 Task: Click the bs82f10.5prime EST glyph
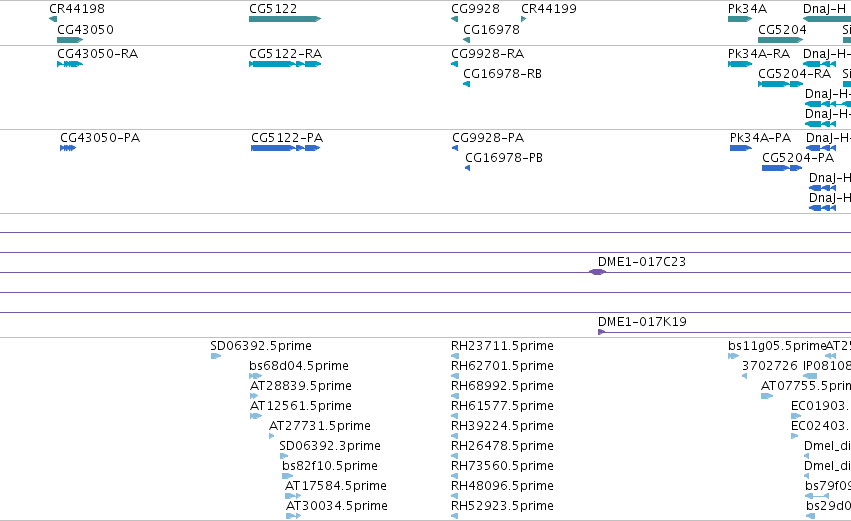tap(288, 476)
